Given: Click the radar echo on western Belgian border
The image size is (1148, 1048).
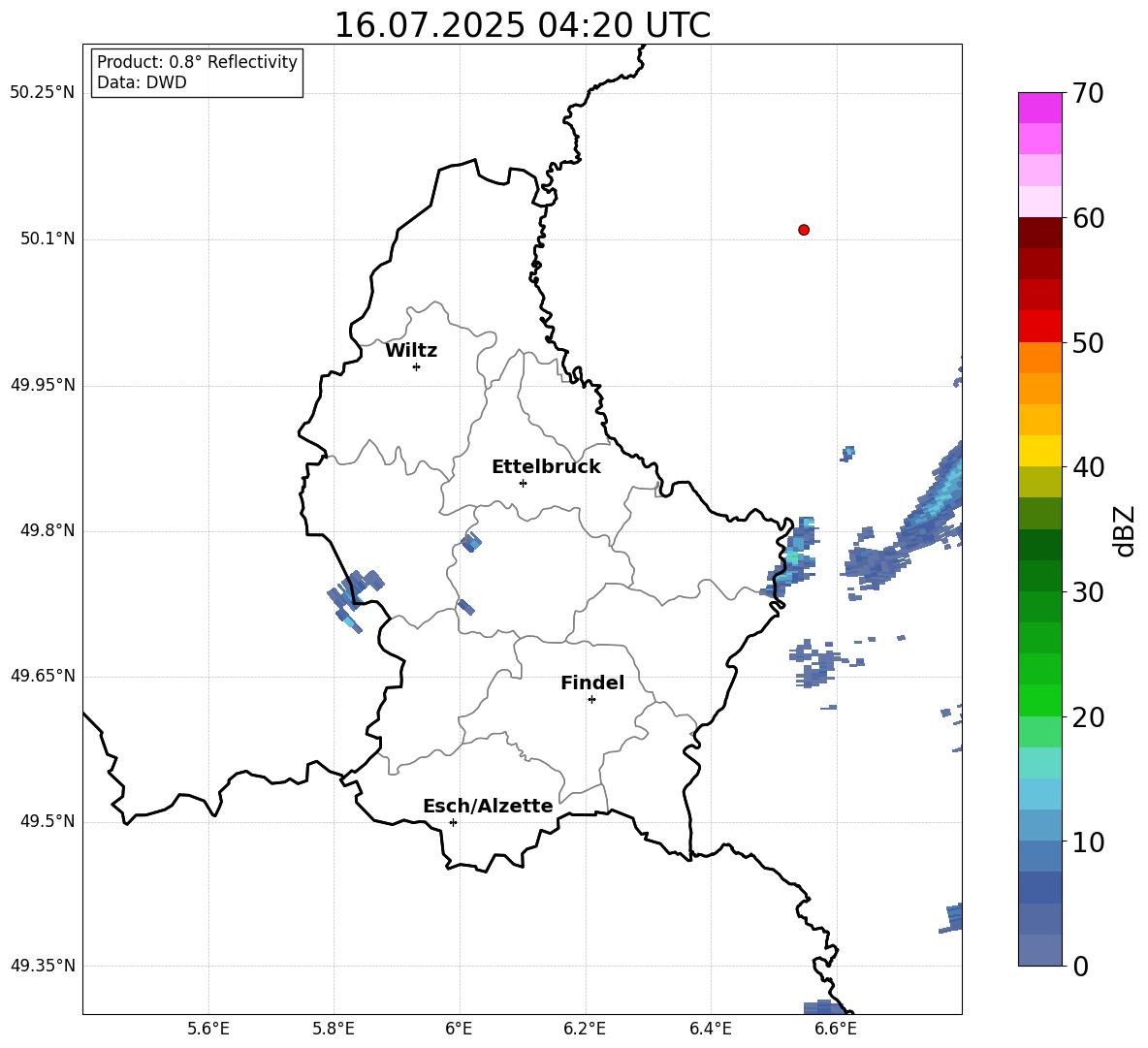Looking at the screenshot, I should tap(354, 598).
